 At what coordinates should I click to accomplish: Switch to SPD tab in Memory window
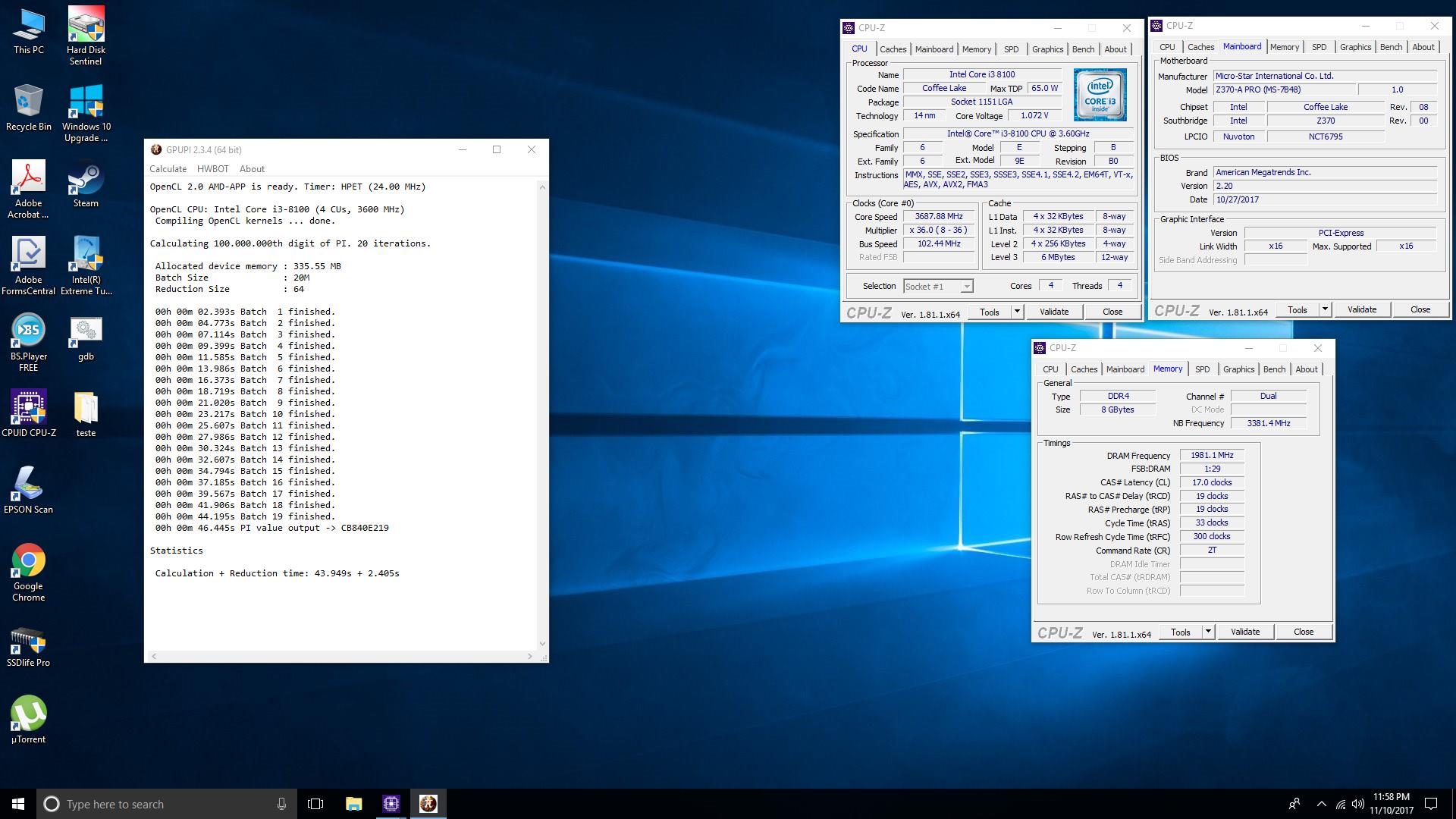coord(1202,369)
